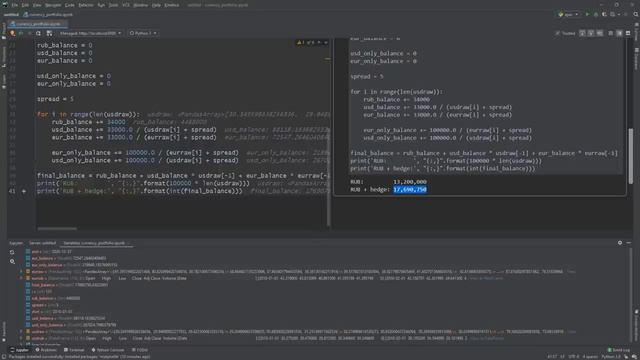Click the refresh variables icon
Viewport: 640px width, 360px height.
click(x=12, y=252)
